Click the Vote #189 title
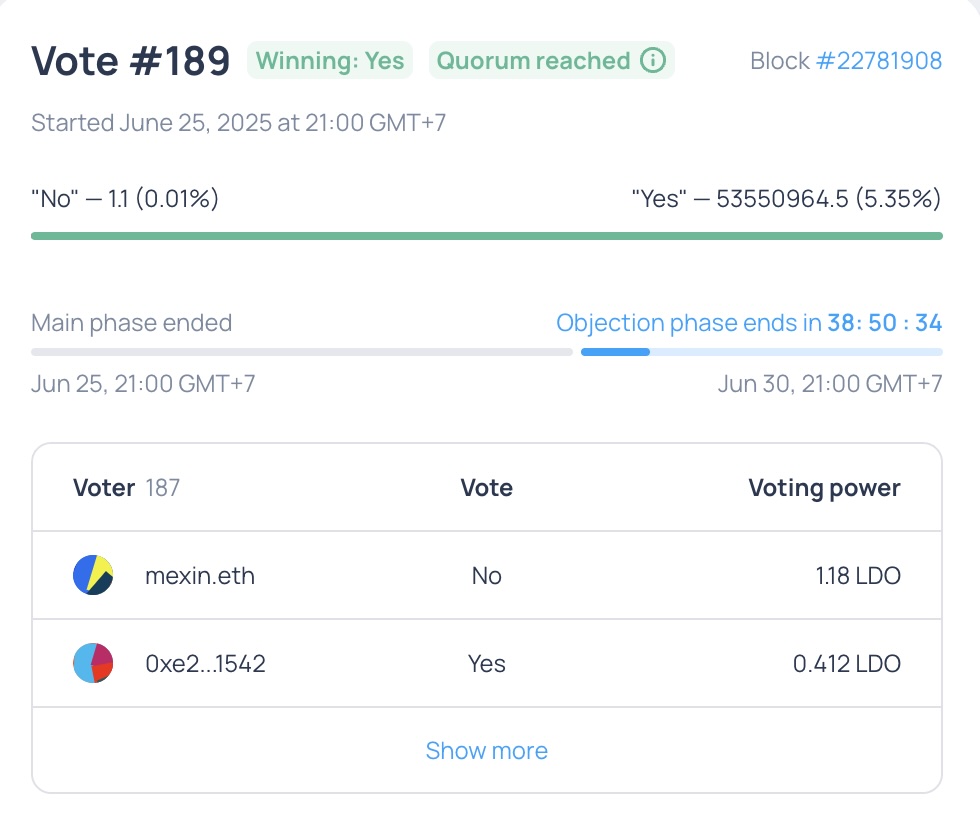 [131, 61]
